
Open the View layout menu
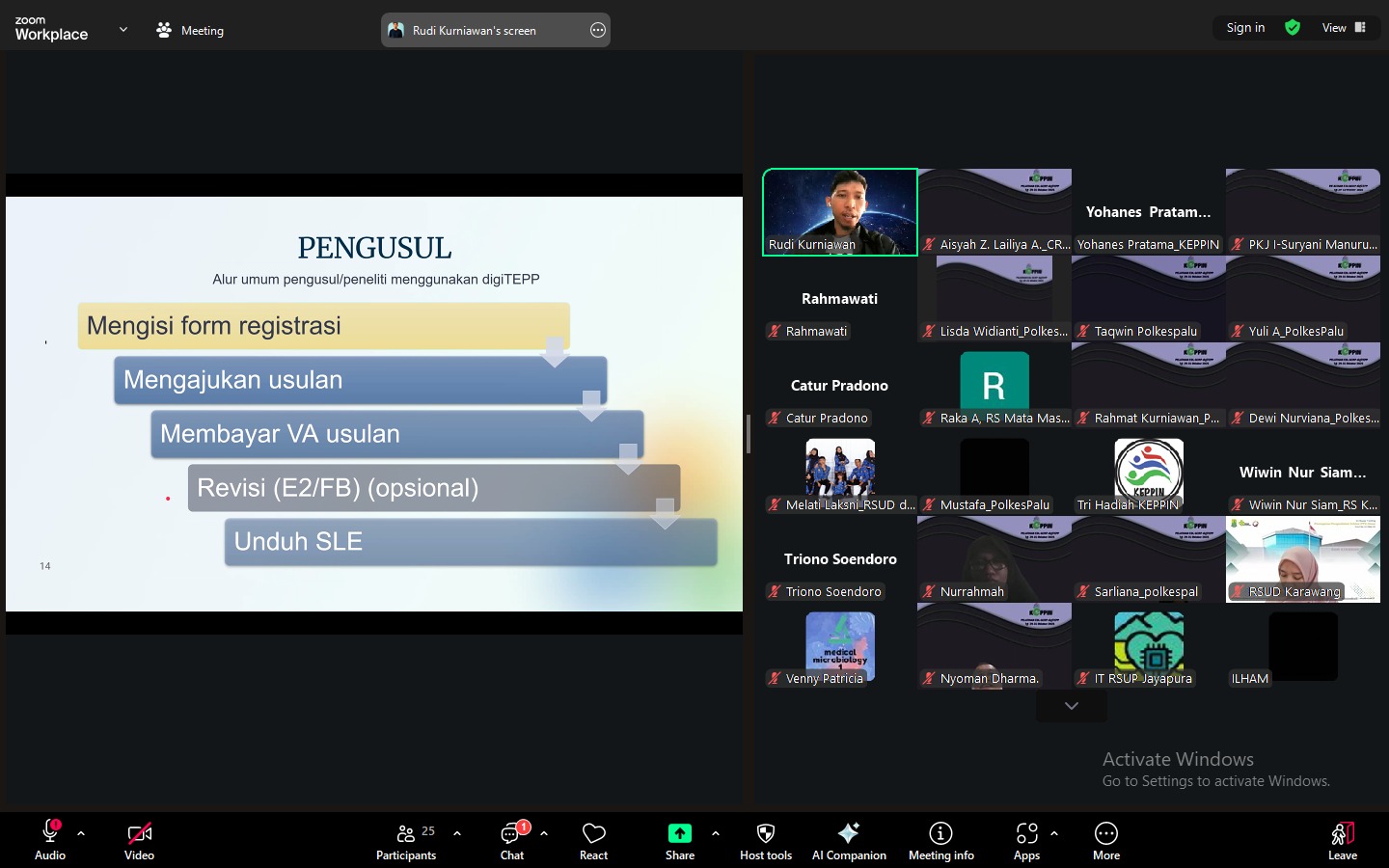coord(1344,28)
